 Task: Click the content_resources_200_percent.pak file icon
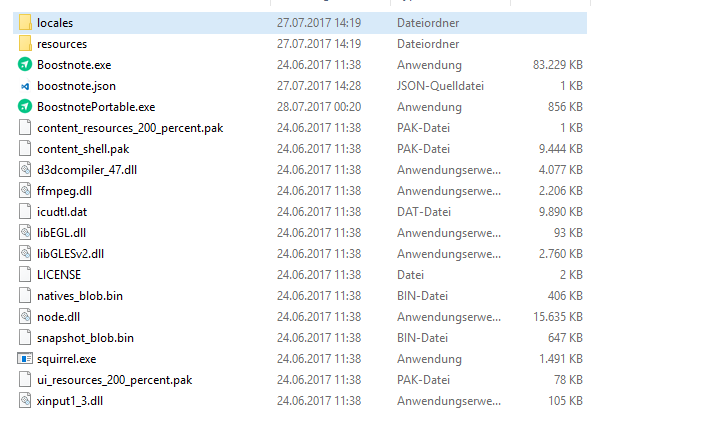coord(25,128)
